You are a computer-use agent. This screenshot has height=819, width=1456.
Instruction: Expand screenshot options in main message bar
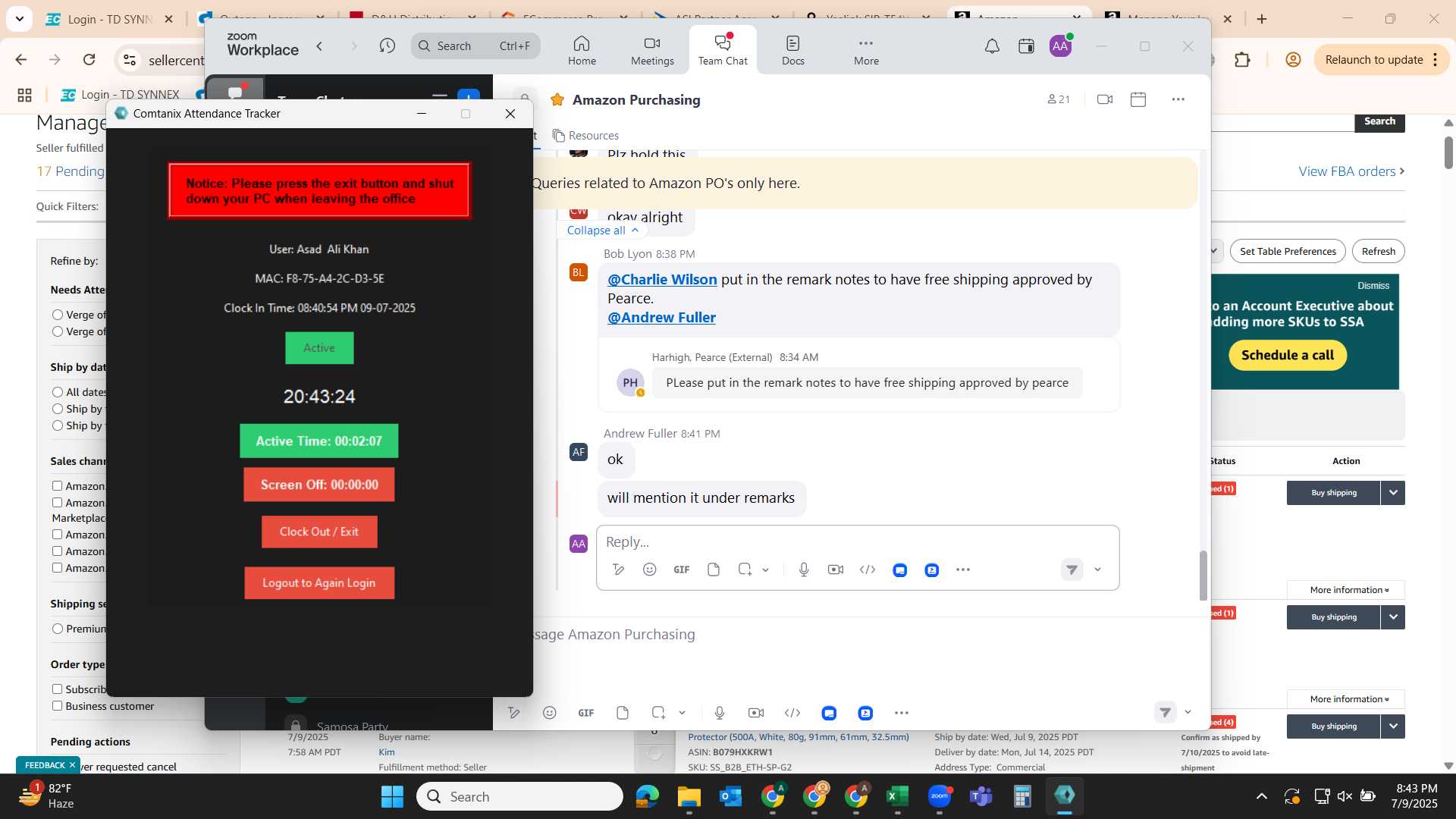click(x=682, y=713)
